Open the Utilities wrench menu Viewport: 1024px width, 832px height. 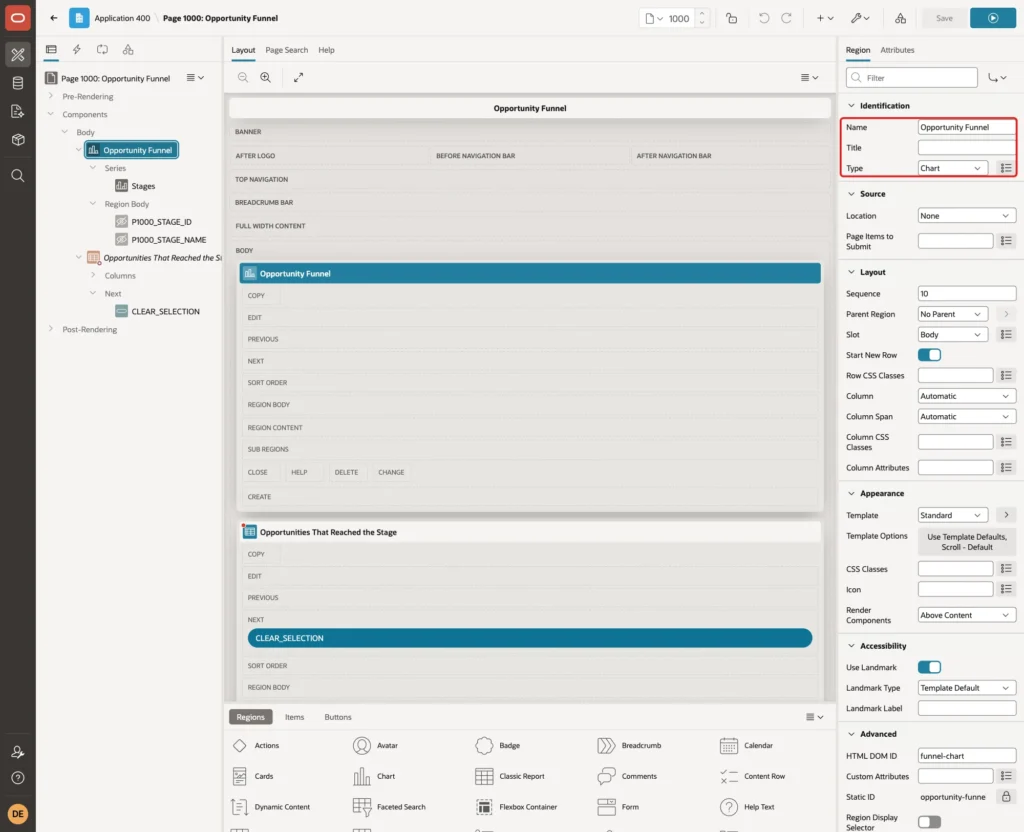click(x=860, y=18)
